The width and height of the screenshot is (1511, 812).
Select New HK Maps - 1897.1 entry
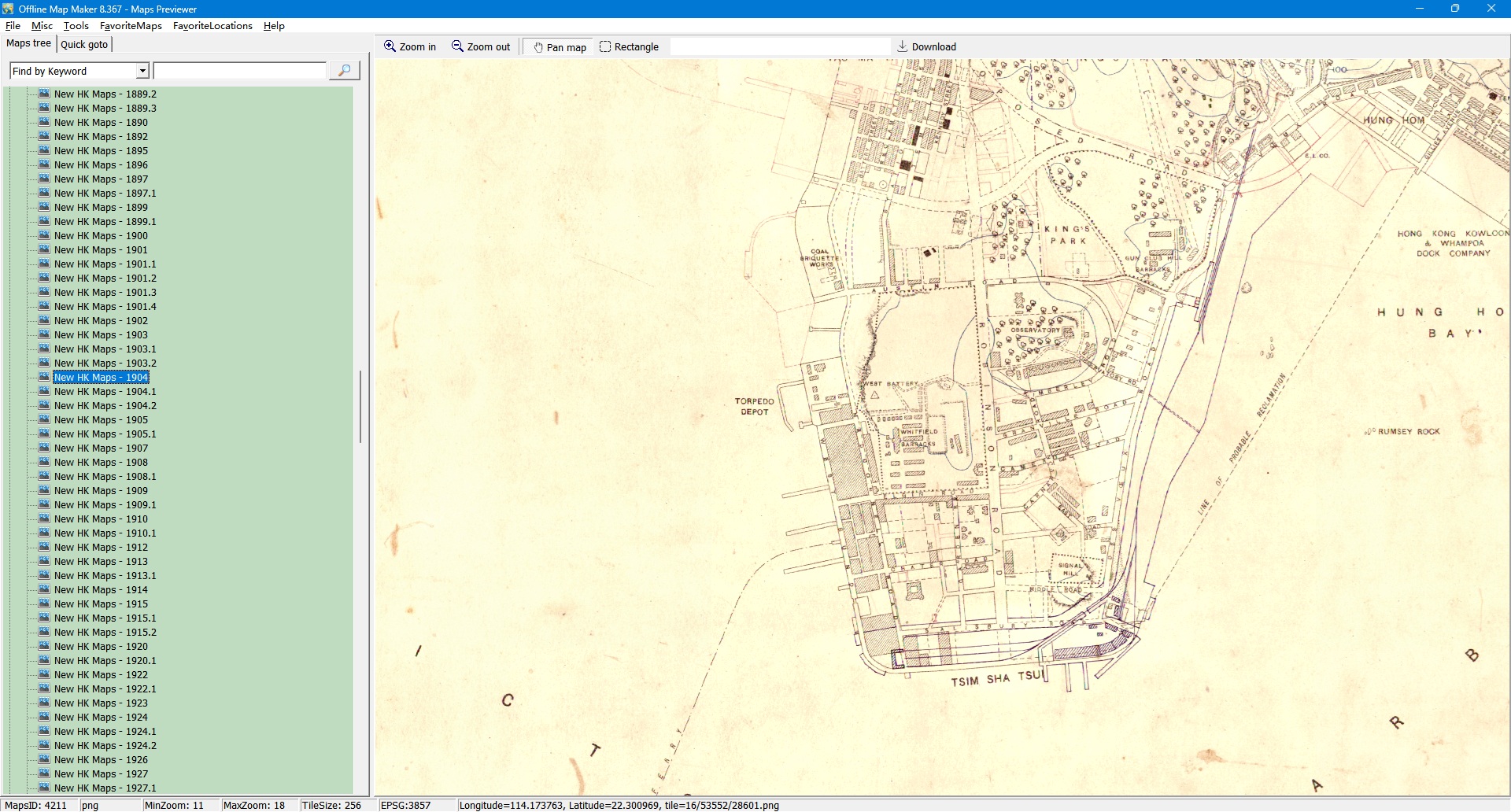click(105, 193)
